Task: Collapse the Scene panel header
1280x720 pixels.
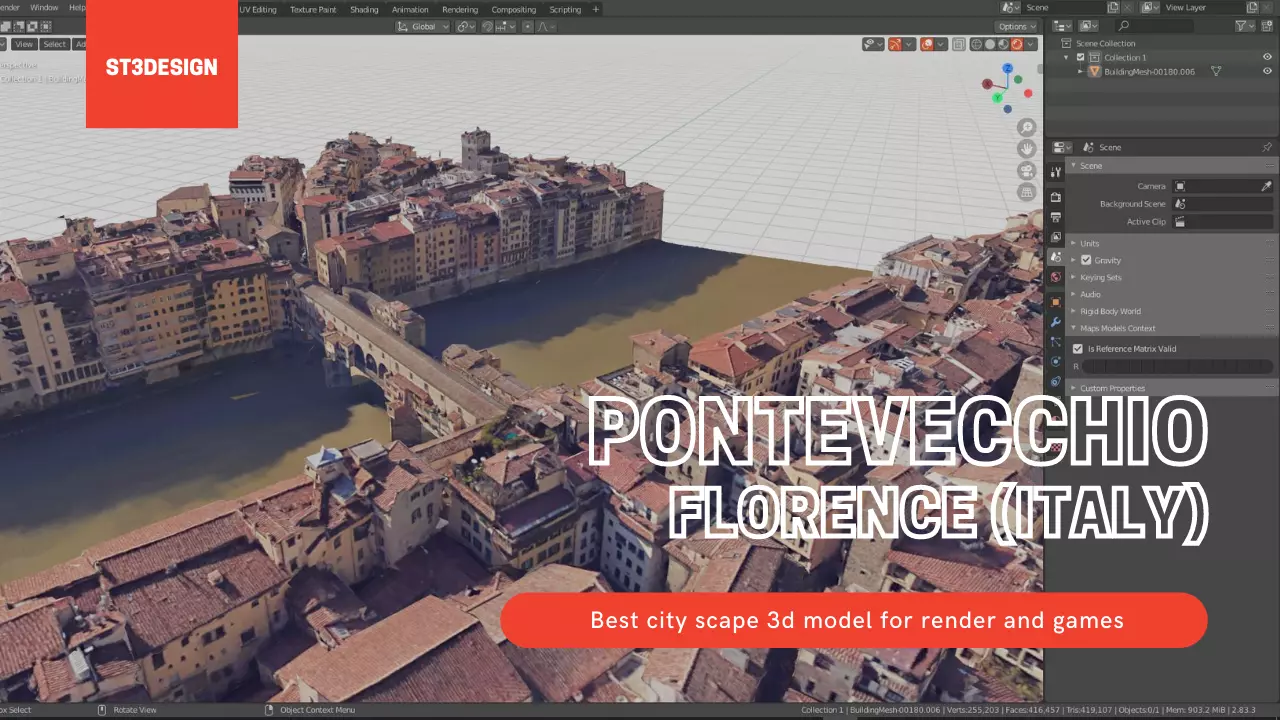Action: (x=1171, y=166)
